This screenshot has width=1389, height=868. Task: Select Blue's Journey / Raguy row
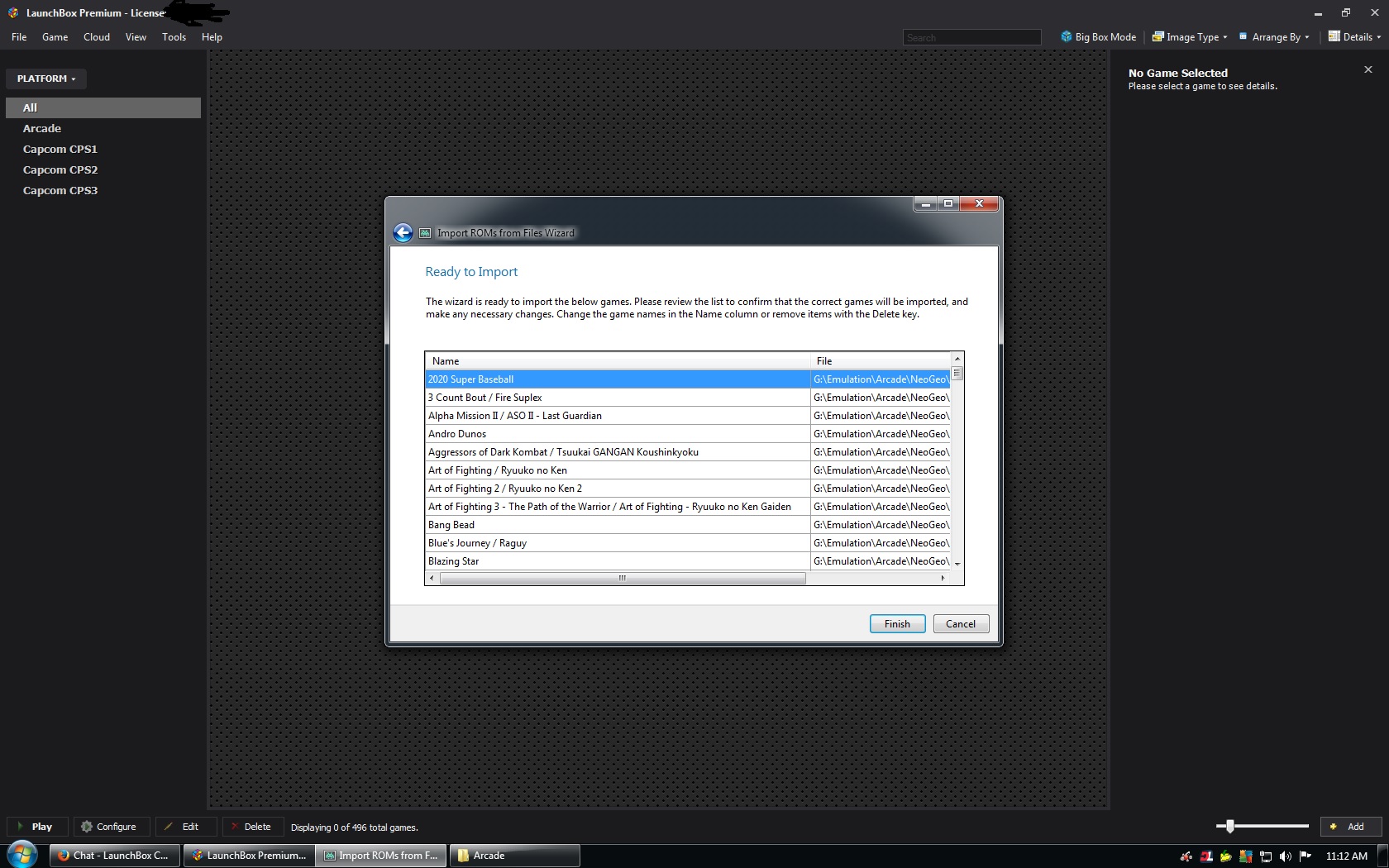click(687, 543)
